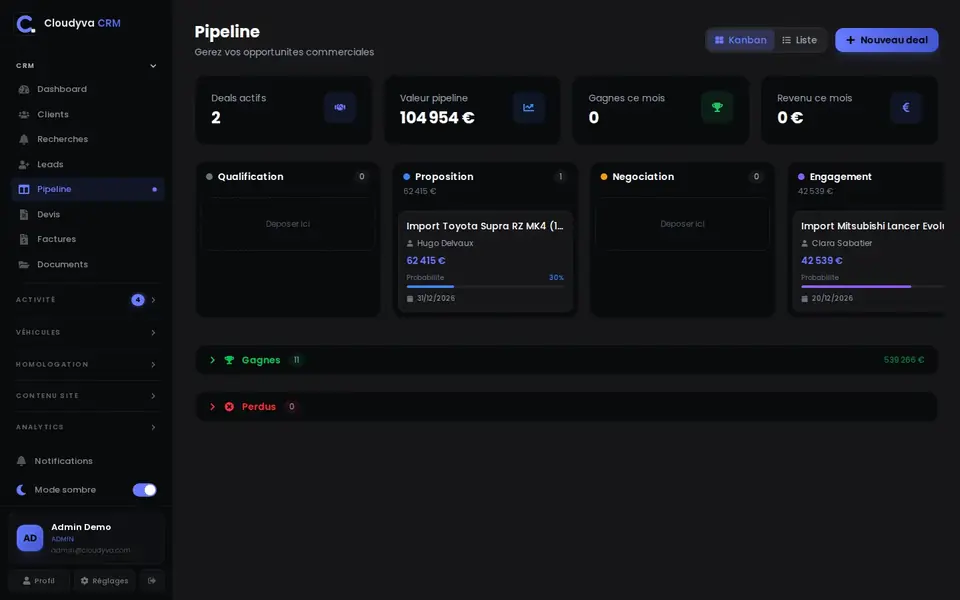
Task: Open Réglages settings
Action: pyautogui.click(x=104, y=580)
